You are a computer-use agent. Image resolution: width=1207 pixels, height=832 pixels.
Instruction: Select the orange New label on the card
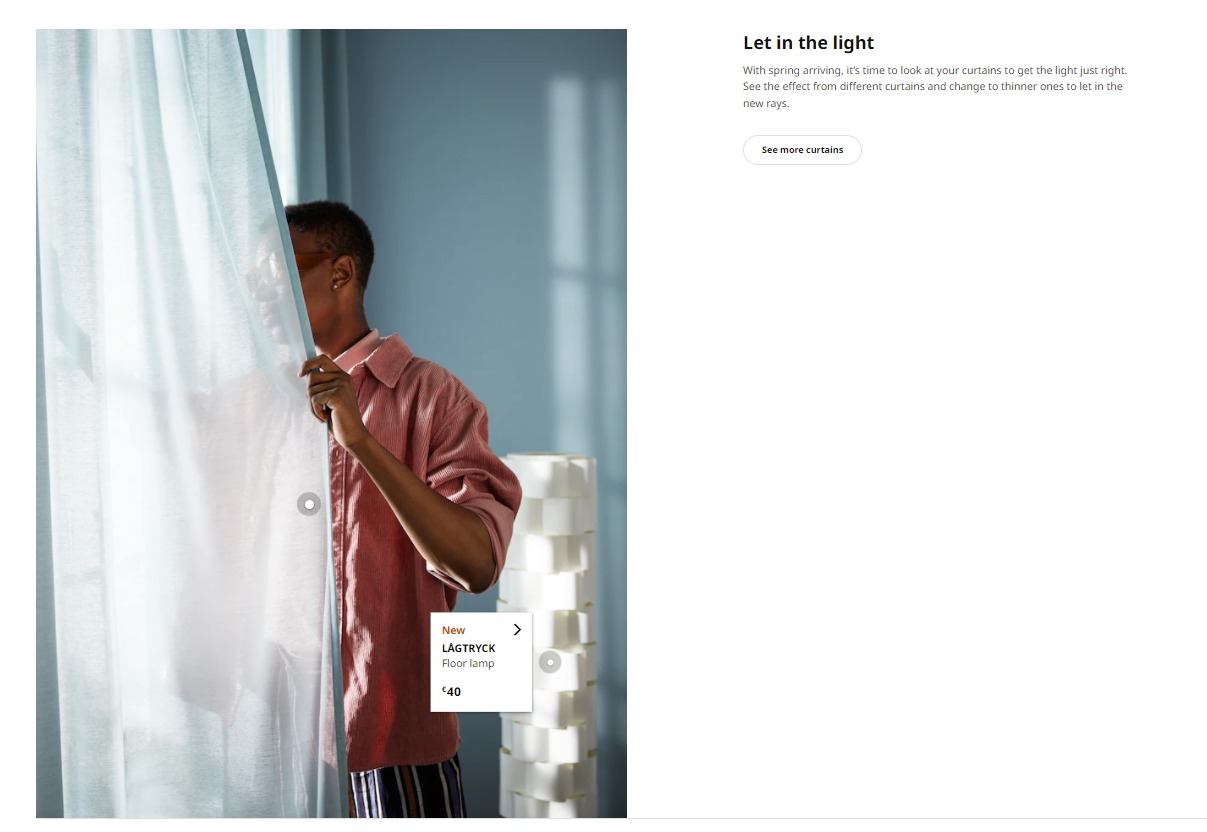pos(453,630)
